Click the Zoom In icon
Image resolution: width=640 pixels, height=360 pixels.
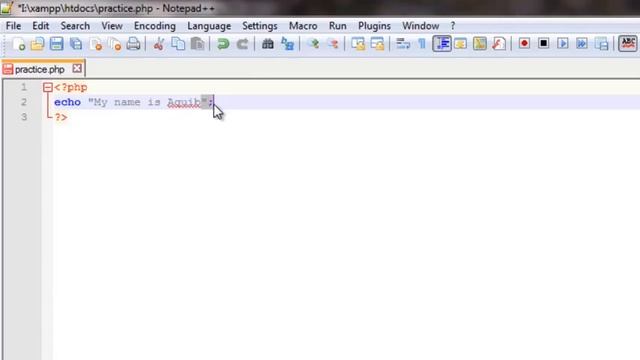pyautogui.click(x=313, y=44)
